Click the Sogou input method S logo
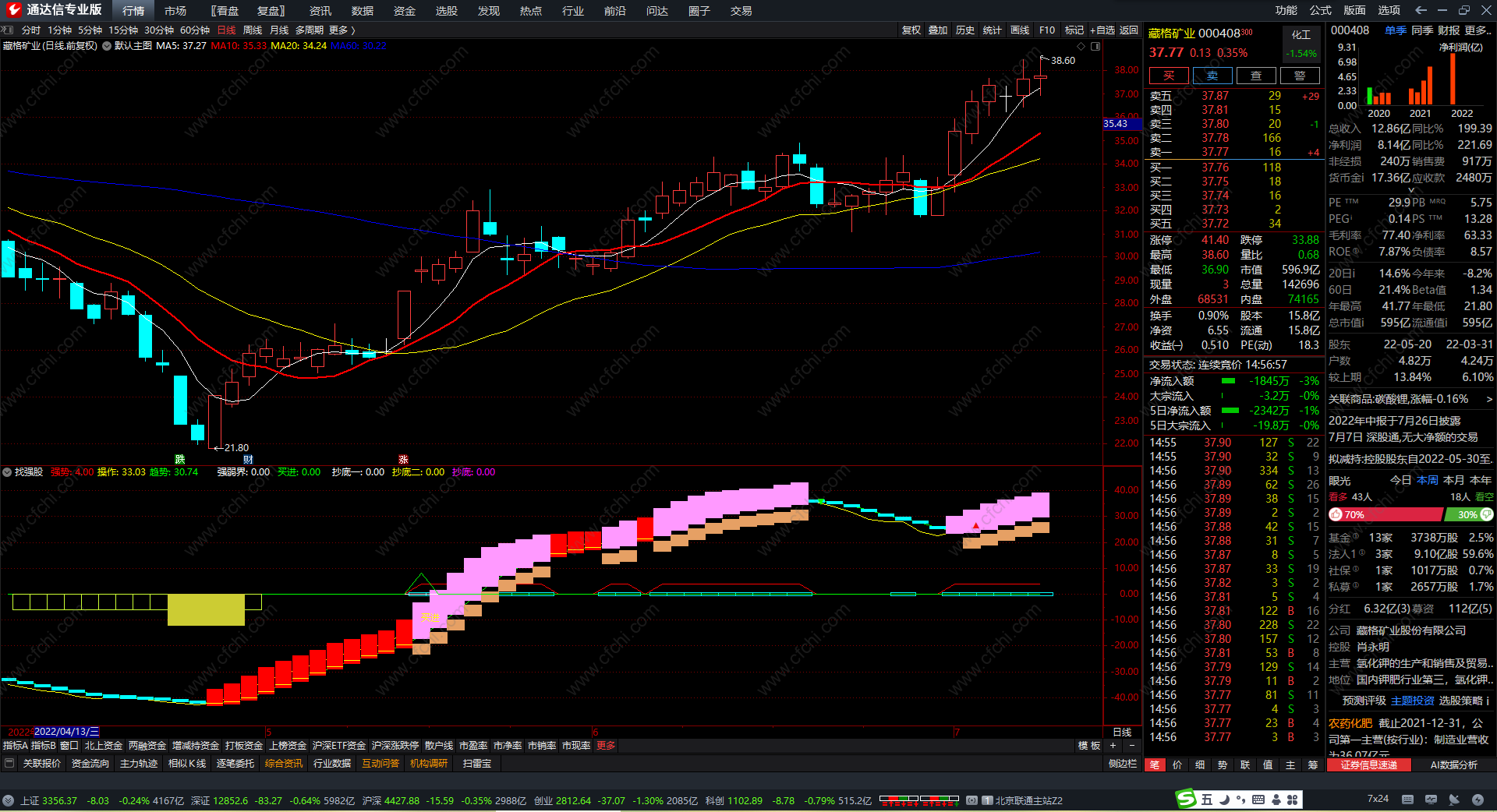Viewport: 1497px width, 812px height. coord(1186,799)
